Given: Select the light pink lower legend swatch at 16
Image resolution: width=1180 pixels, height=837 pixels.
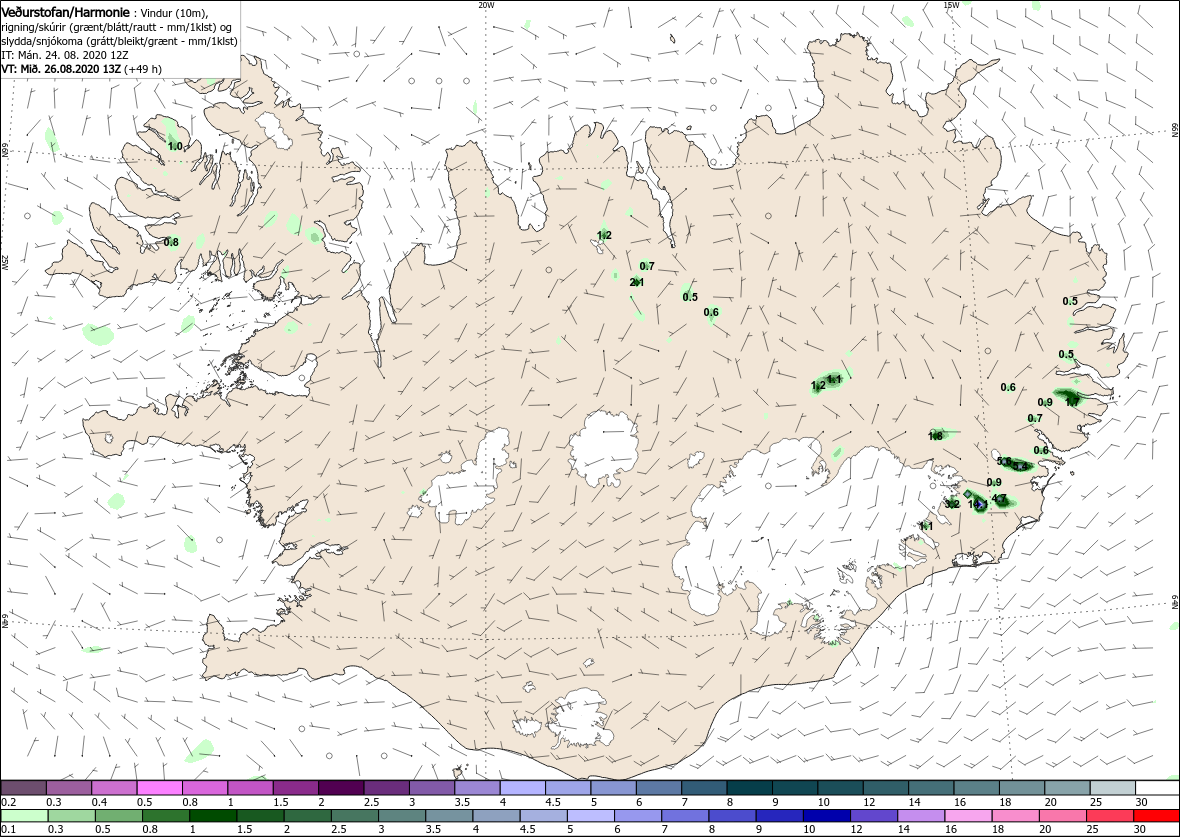Looking at the screenshot, I should (968, 816).
